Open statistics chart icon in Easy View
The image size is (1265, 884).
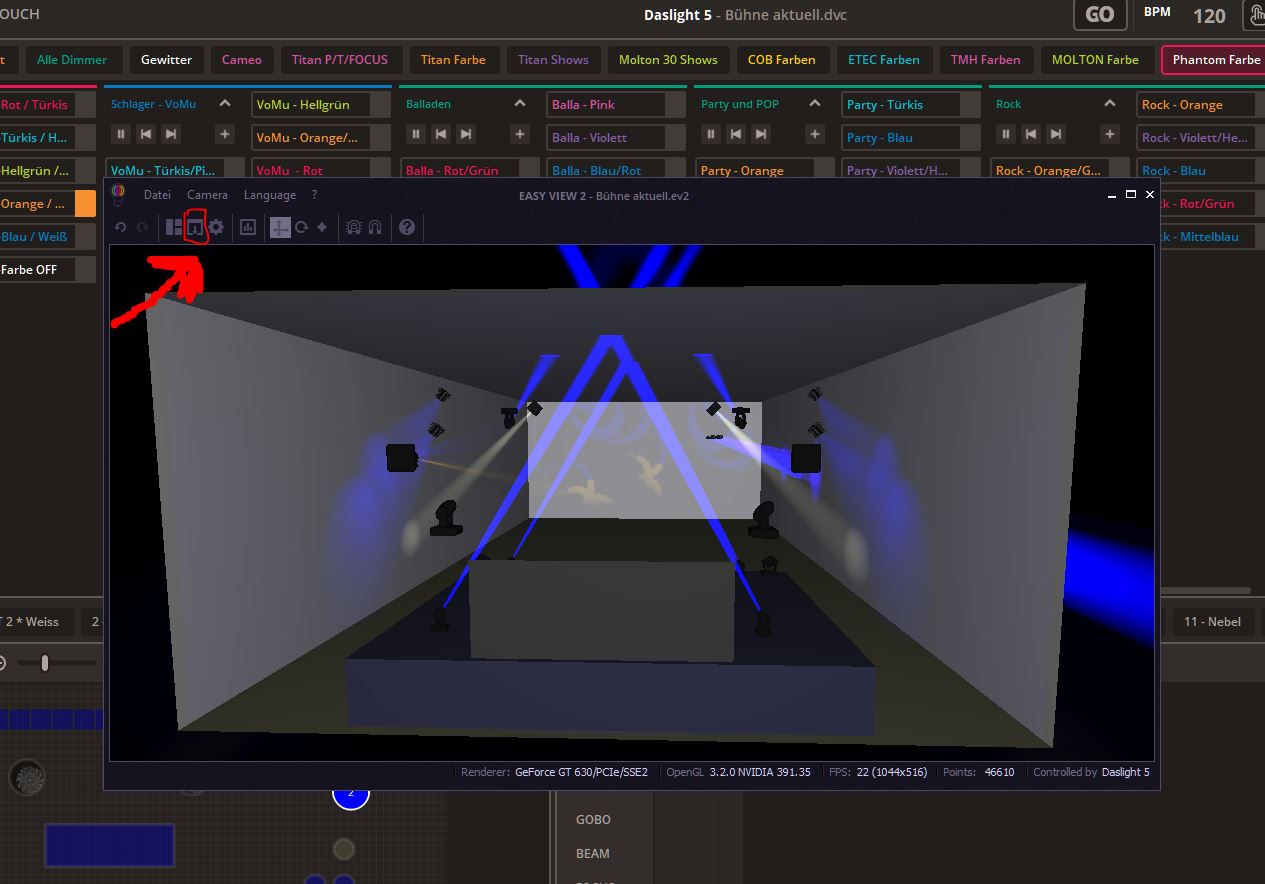coord(248,227)
